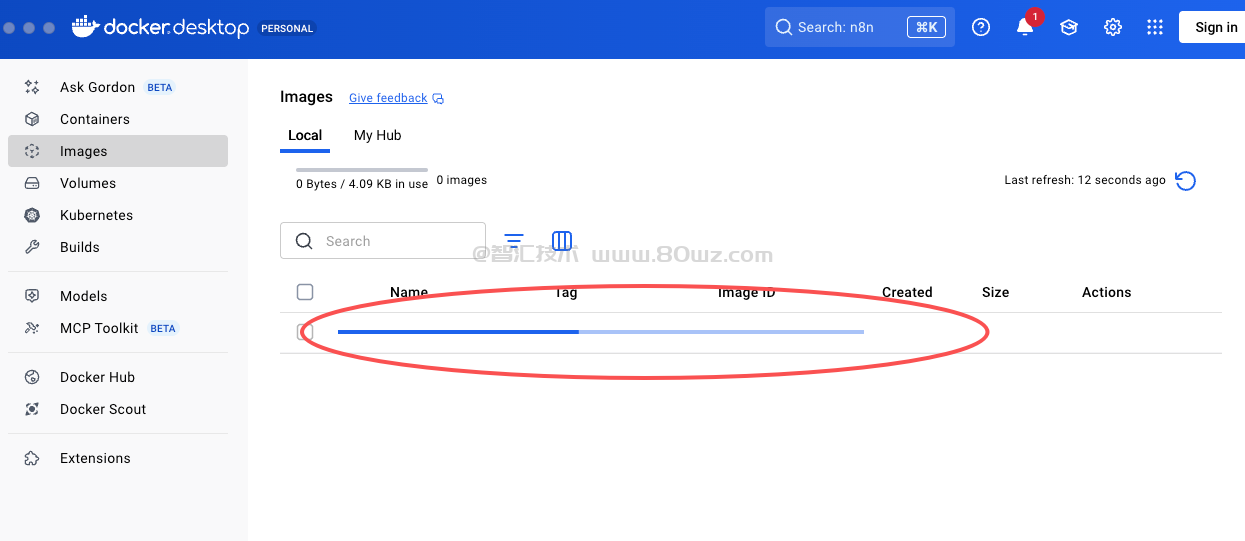
Task: Open Containers in the sidebar
Action: pos(95,119)
